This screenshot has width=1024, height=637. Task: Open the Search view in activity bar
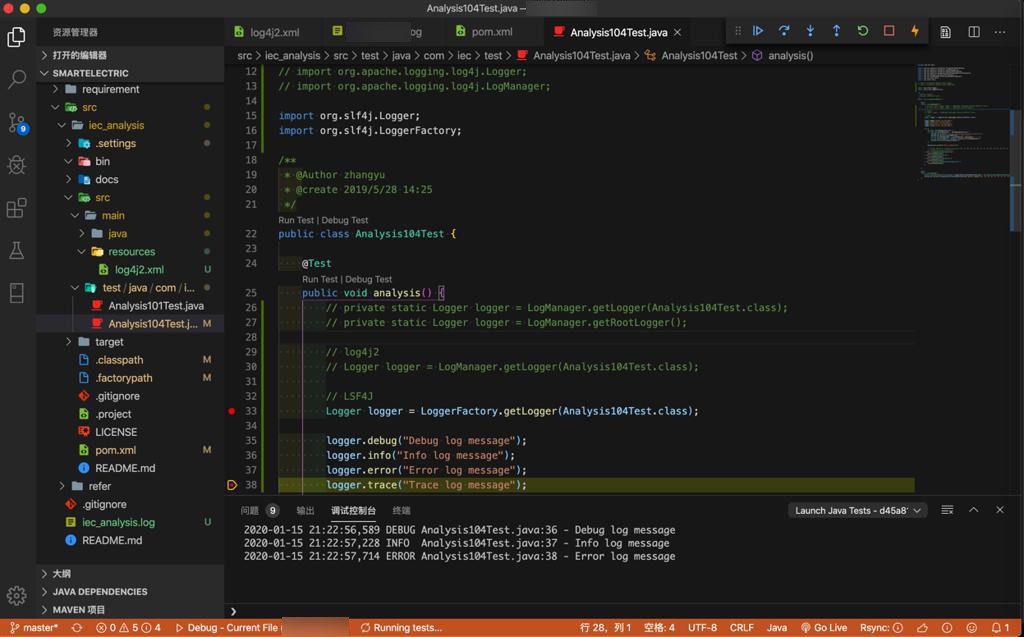click(x=17, y=80)
